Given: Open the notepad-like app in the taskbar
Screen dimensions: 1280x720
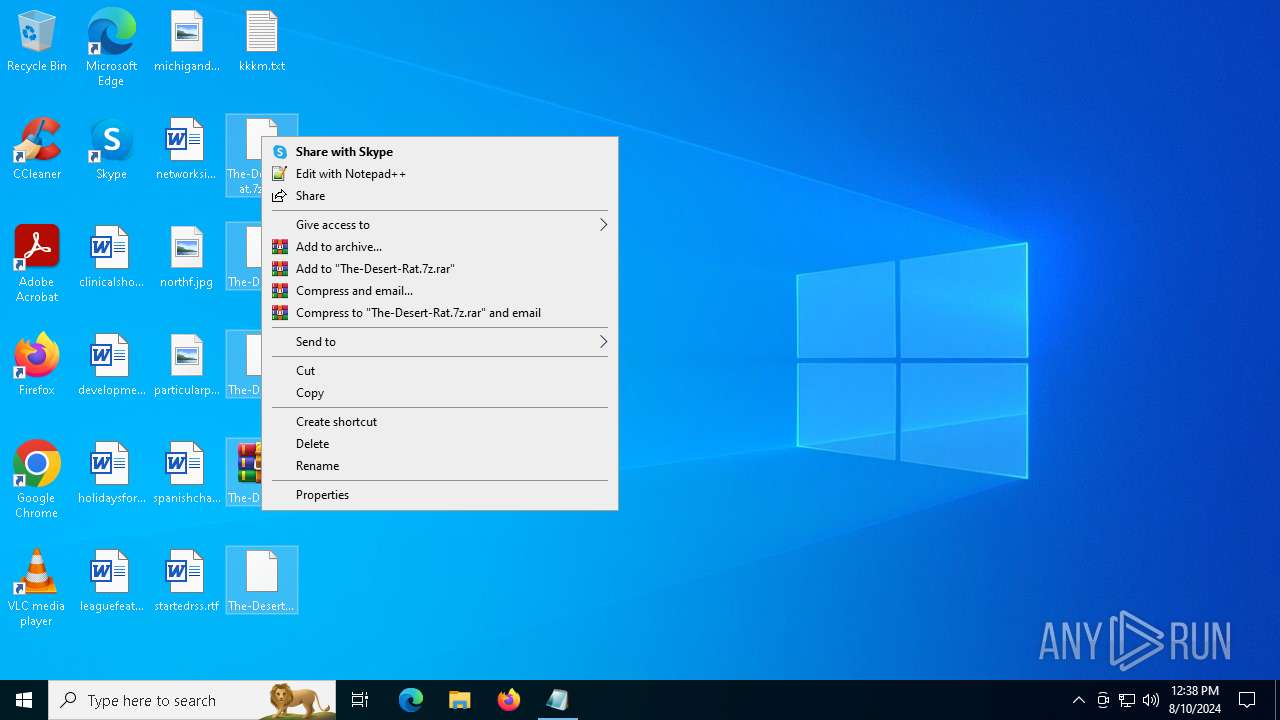Looking at the screenshot, I should 558,700.
